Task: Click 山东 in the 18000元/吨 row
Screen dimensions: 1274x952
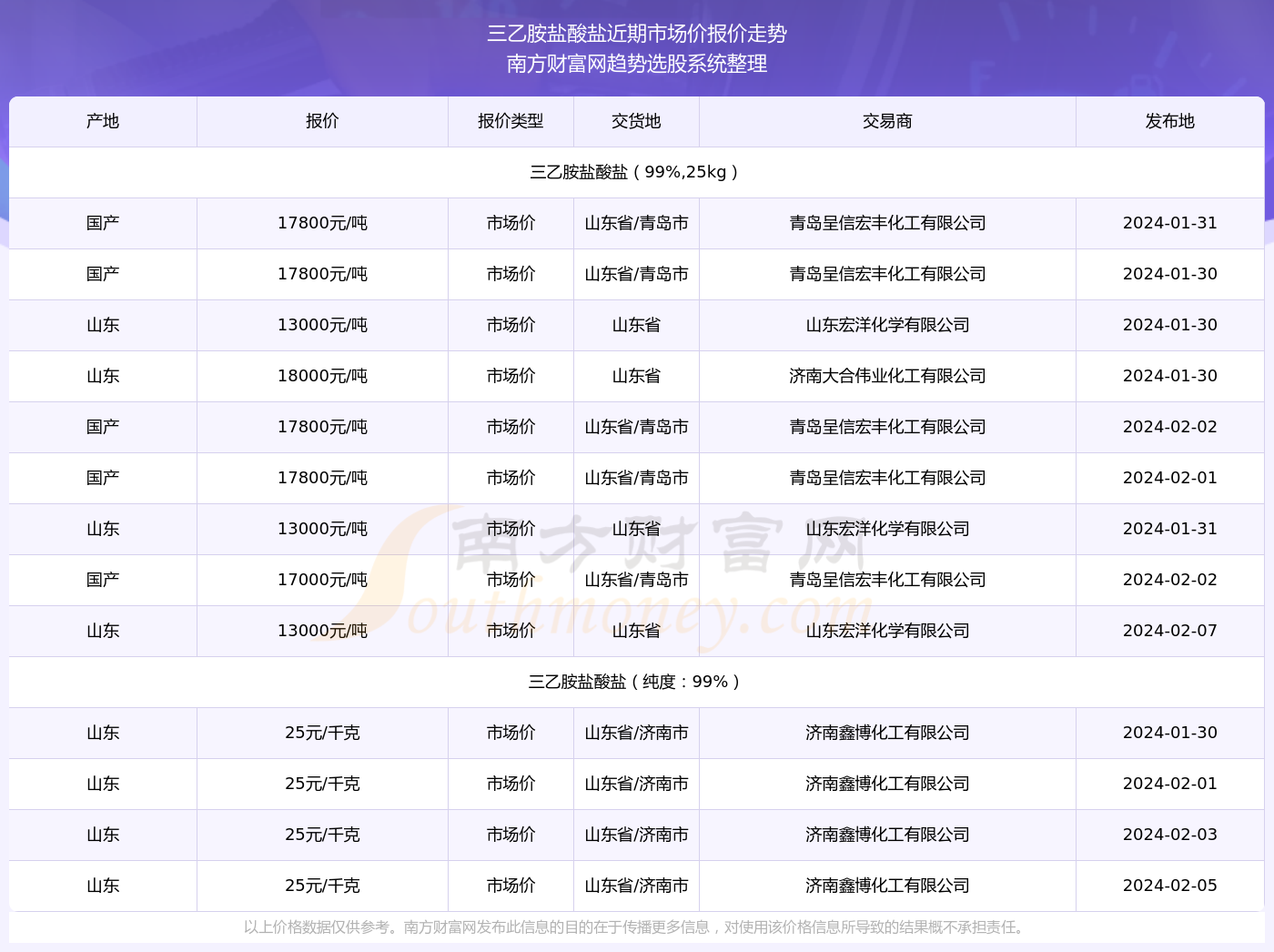Action: tap(103, 376)
